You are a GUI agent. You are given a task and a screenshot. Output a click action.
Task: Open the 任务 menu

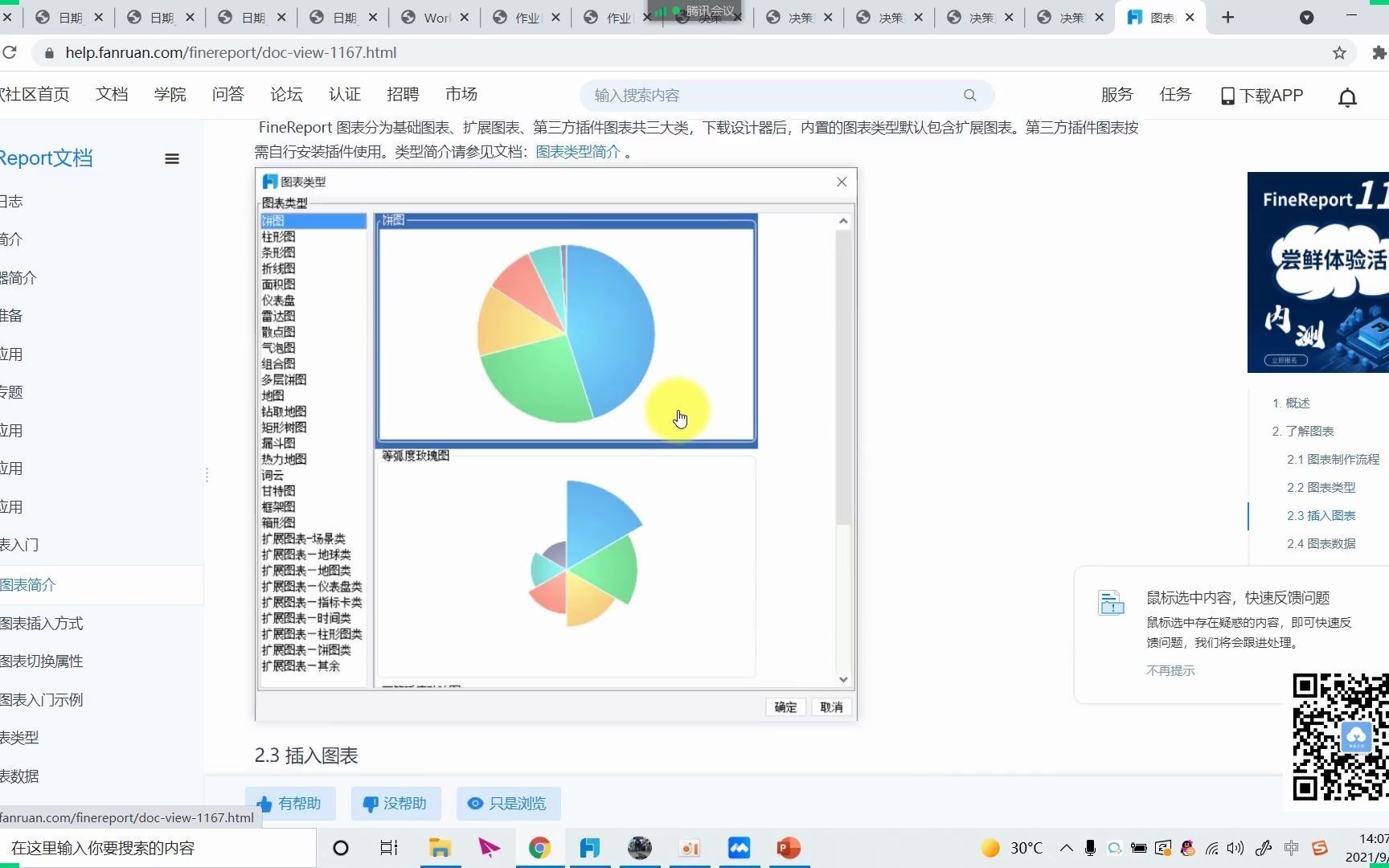click(x=1175, y=94)
